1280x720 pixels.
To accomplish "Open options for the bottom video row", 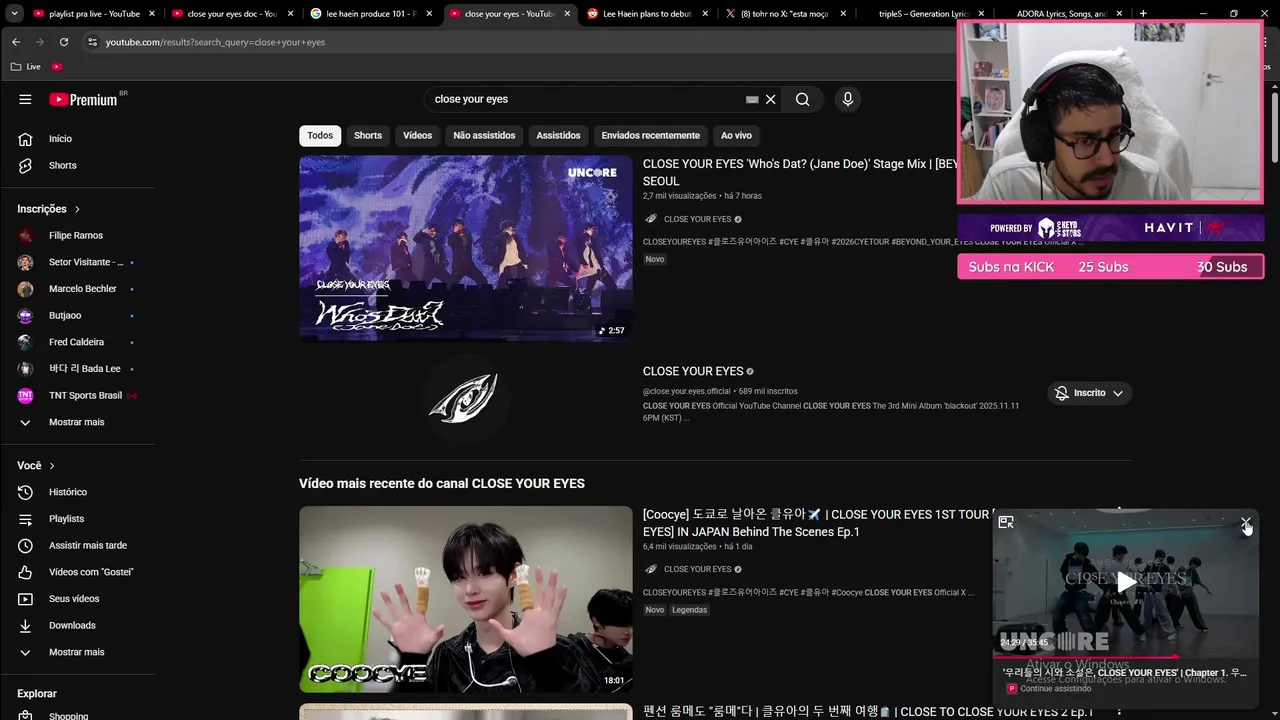I will tap(1119, 711).
